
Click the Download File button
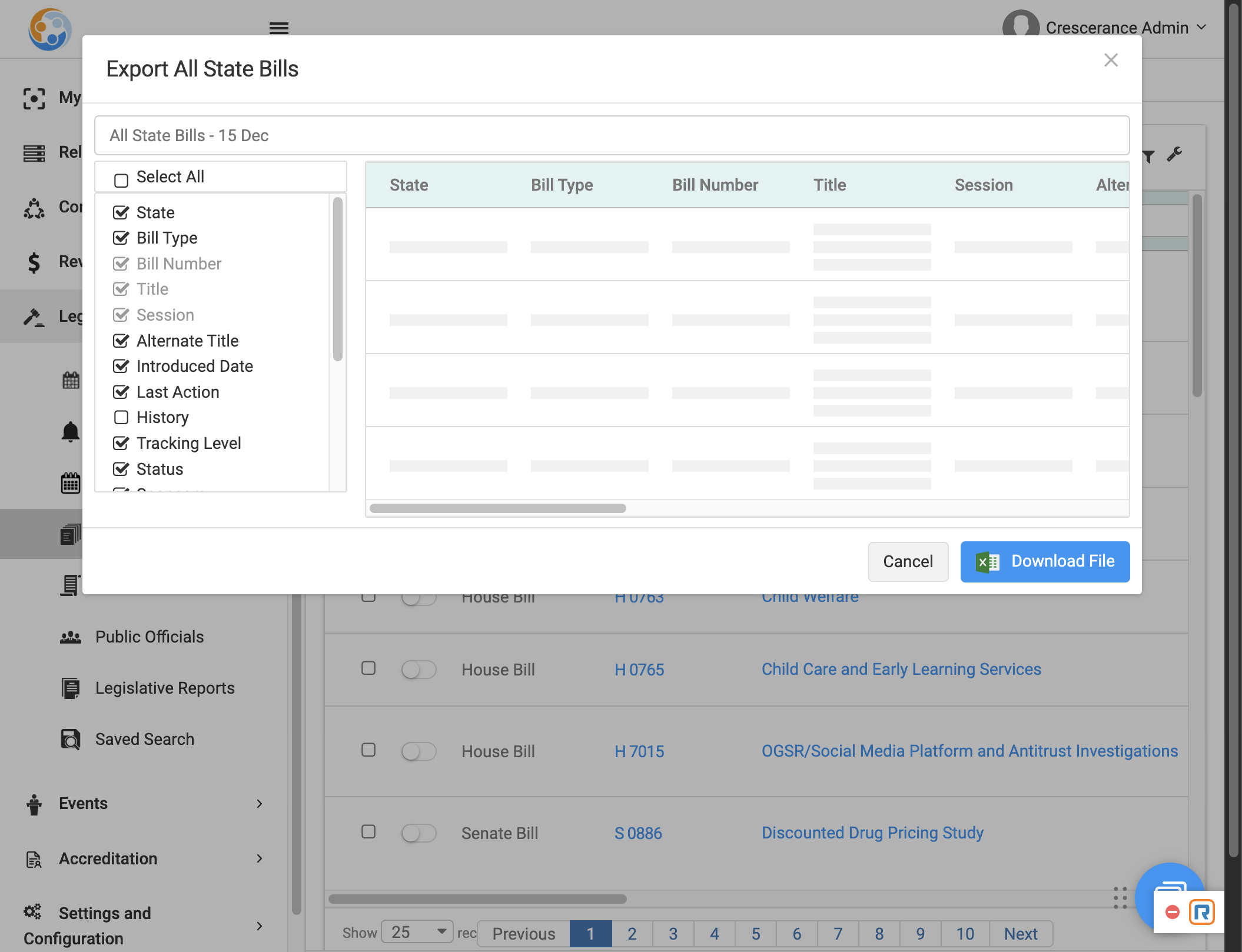(x=1045, y=562)
